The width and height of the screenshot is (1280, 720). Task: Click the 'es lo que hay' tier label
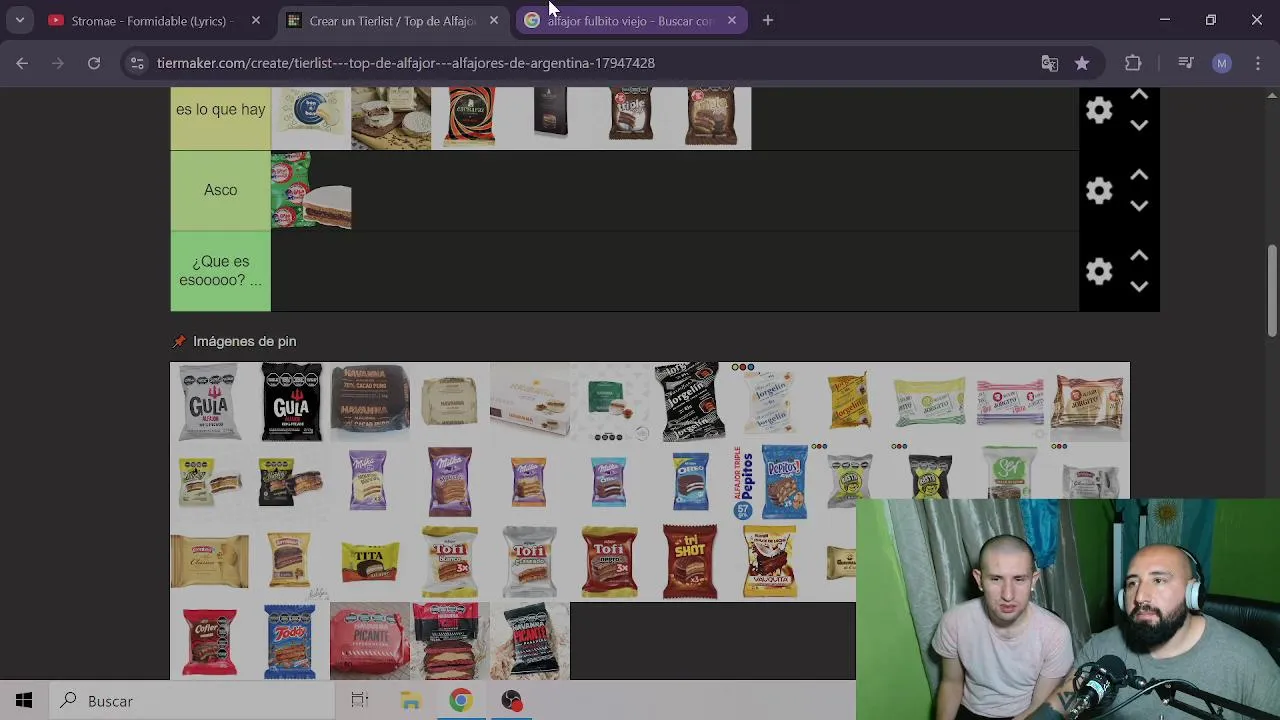(220, 110)
